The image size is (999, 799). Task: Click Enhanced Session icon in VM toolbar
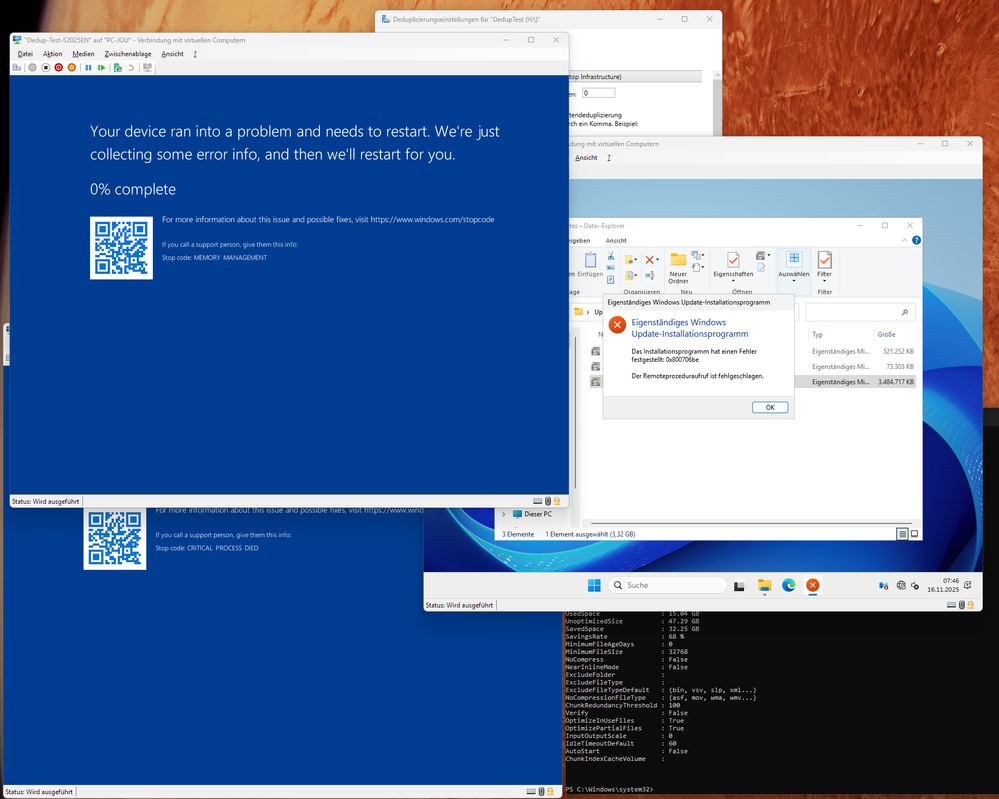click(147, 68)
